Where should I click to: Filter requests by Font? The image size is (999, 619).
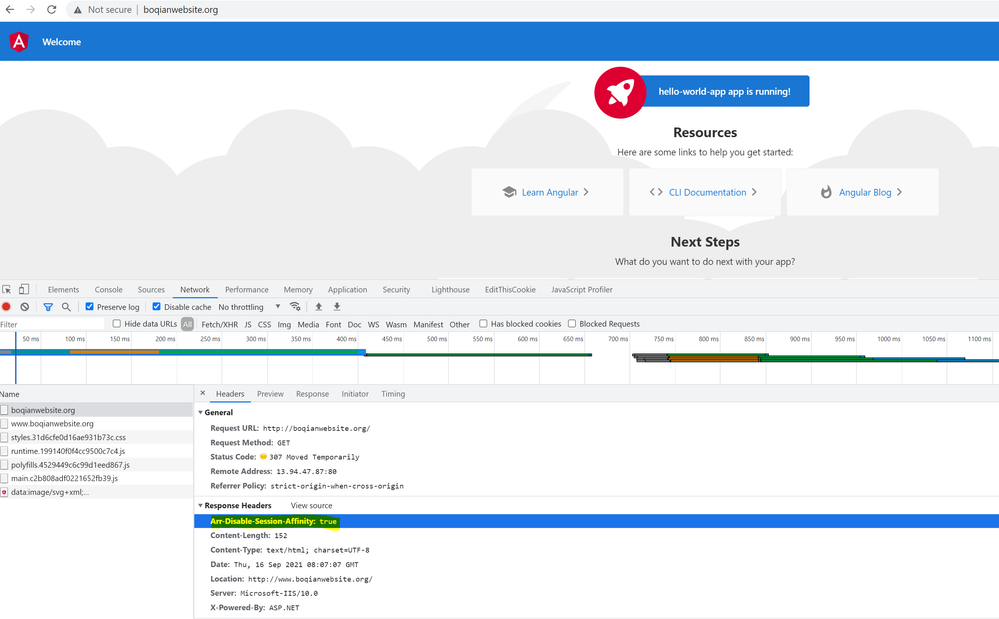(333, 324)
